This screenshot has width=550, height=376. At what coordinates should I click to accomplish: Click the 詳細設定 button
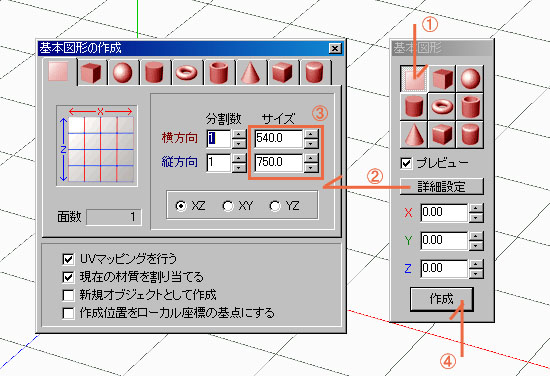pyautogui.click(x=442, y=187)
